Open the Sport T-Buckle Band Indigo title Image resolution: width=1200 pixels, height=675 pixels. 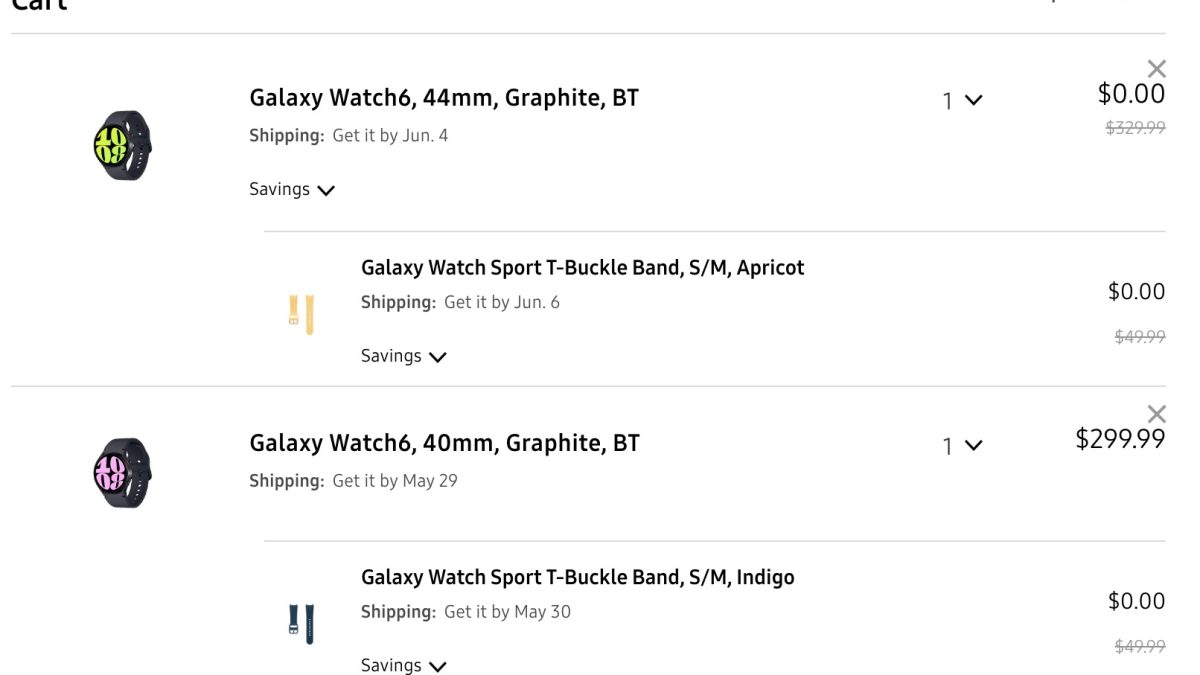(577, 577)
